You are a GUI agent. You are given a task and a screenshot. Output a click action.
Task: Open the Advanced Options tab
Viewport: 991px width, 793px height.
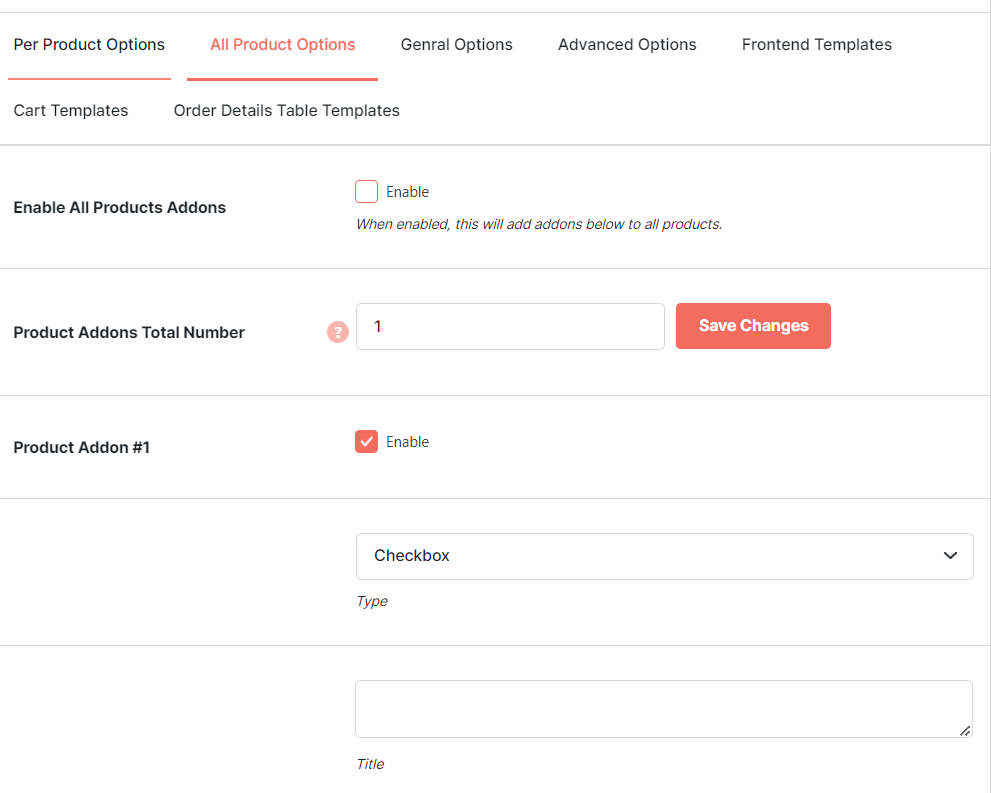627,45
